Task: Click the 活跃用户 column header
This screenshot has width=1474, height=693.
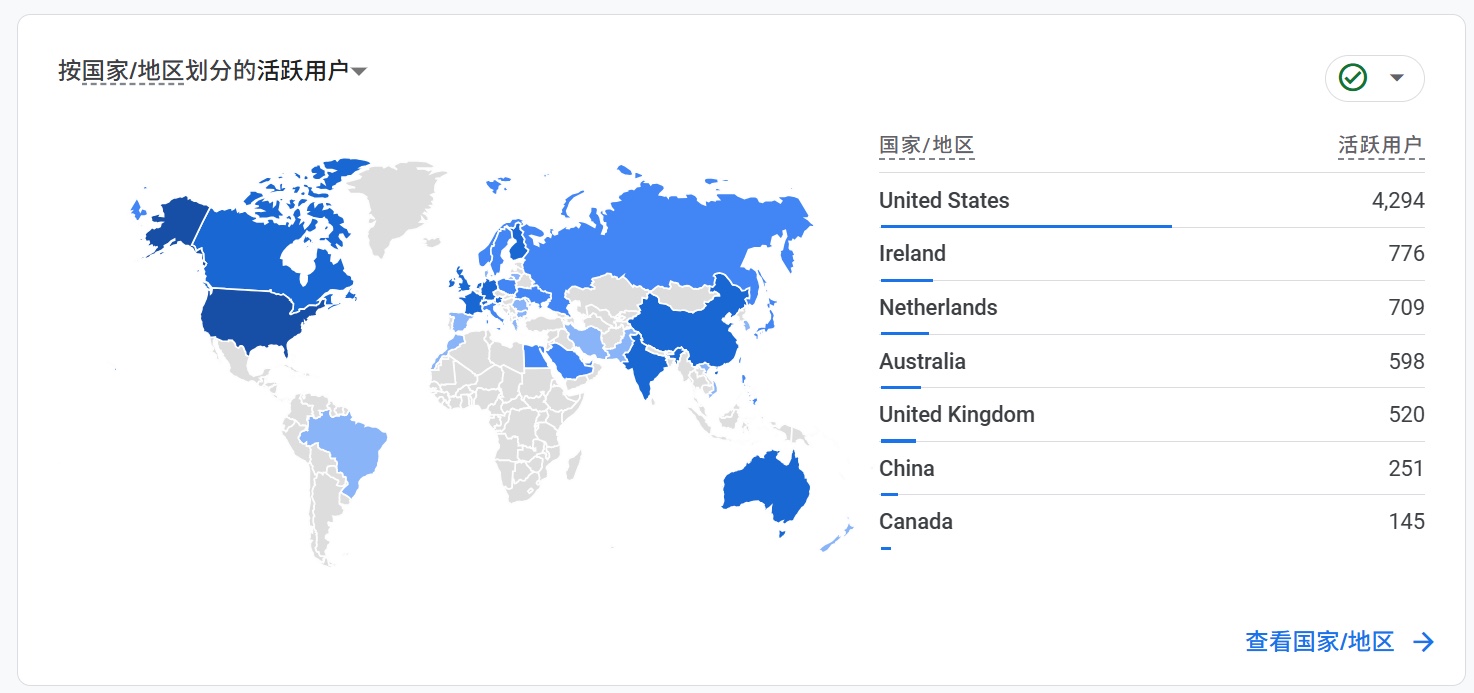Action: [1381, 146]
